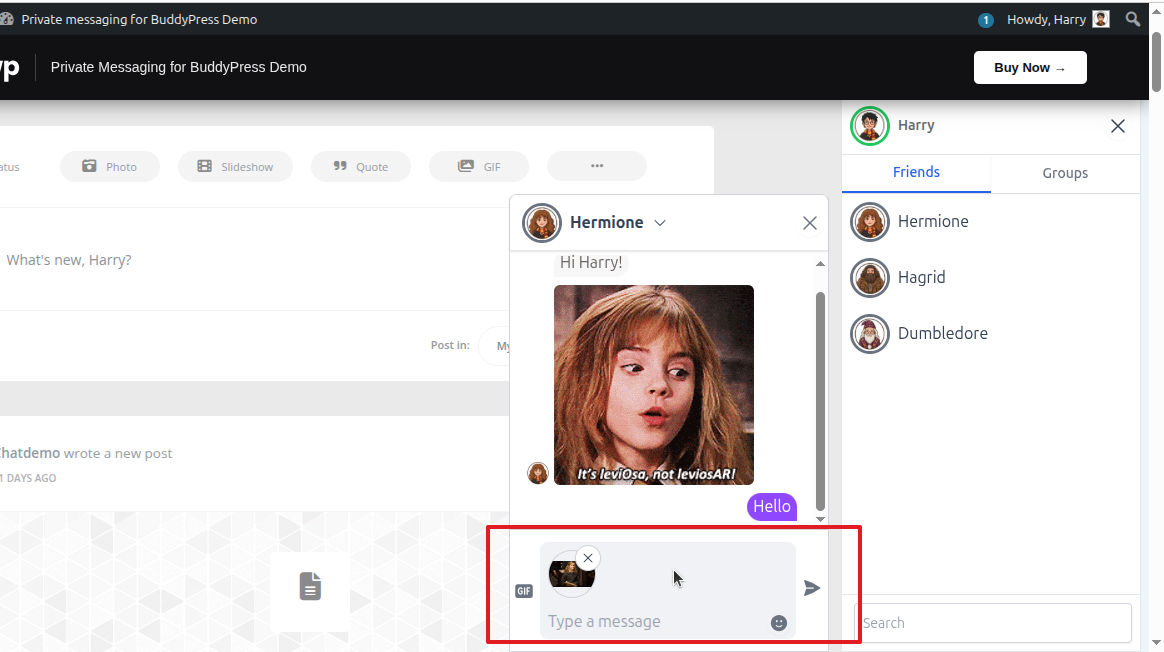Viewport: 1164px width, 652px height.
Task: Click the Buy Now button
Action: [1030, 68]
